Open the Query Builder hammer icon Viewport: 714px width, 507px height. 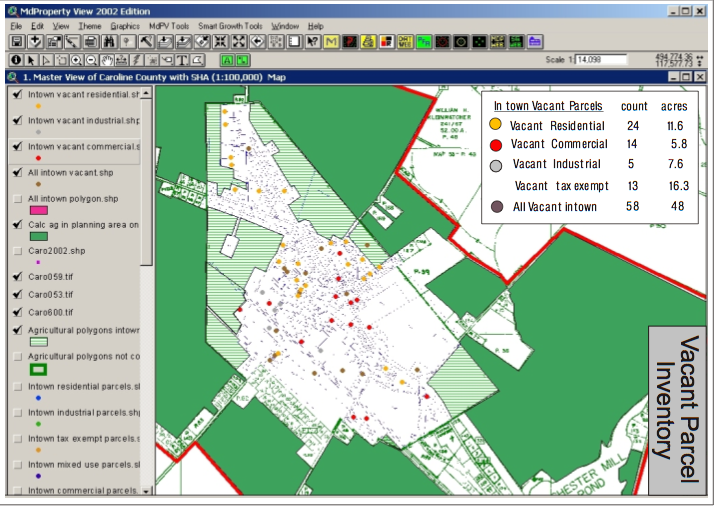pyautogui.click(x=146, y=42)
